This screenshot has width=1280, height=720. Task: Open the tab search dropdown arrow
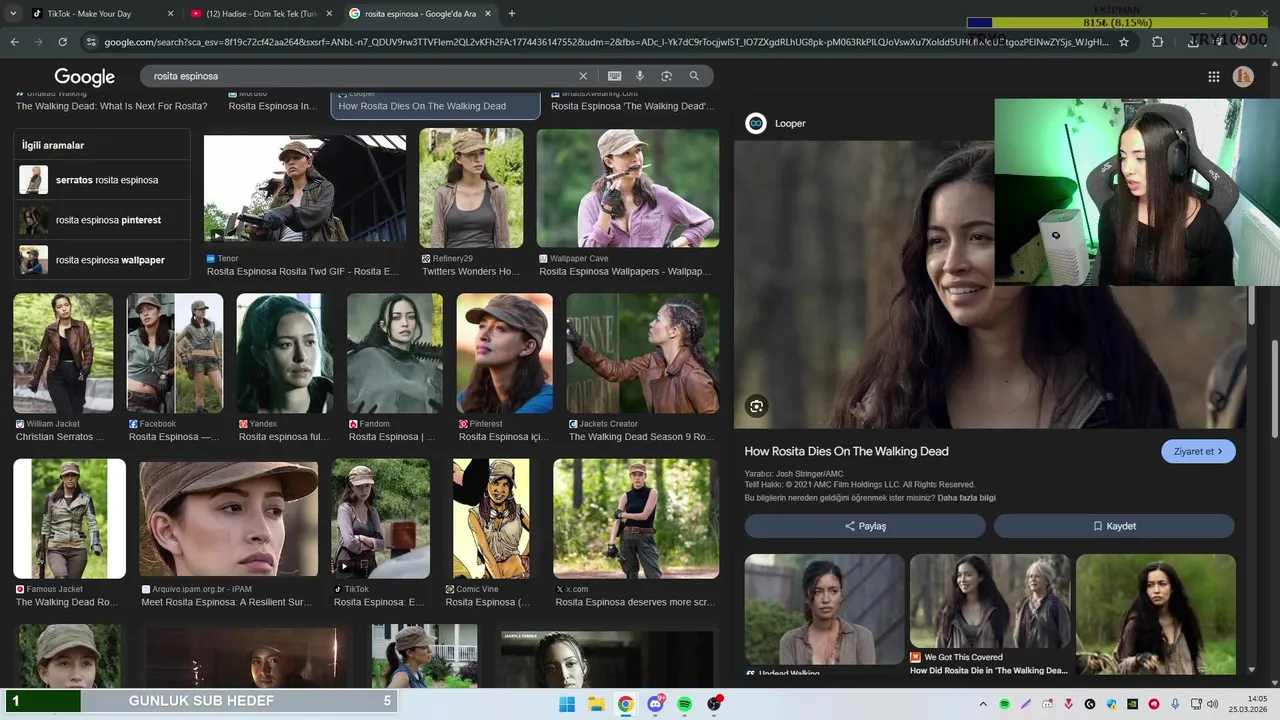tap(13, 14)
